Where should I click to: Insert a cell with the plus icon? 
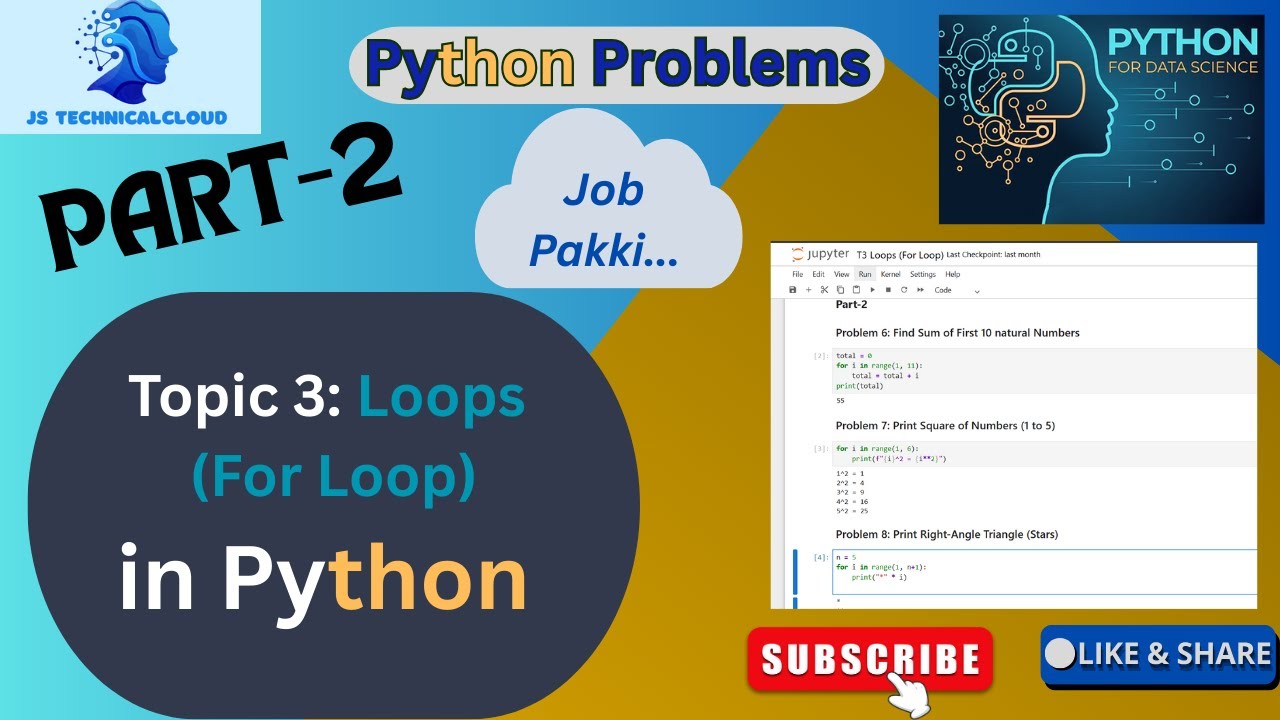tap(808, 290)
